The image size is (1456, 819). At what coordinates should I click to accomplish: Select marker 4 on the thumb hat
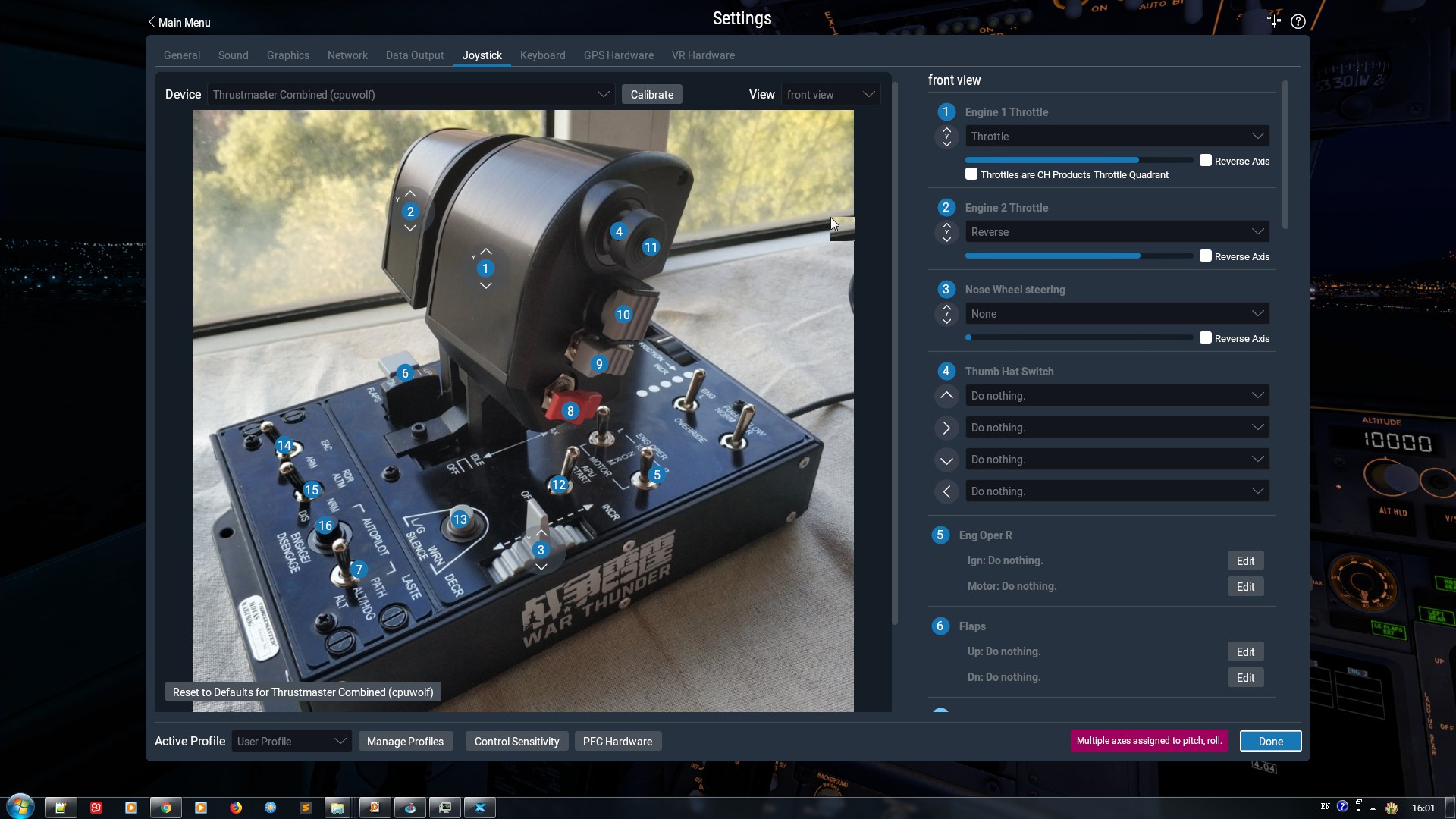tap(619, 231)
